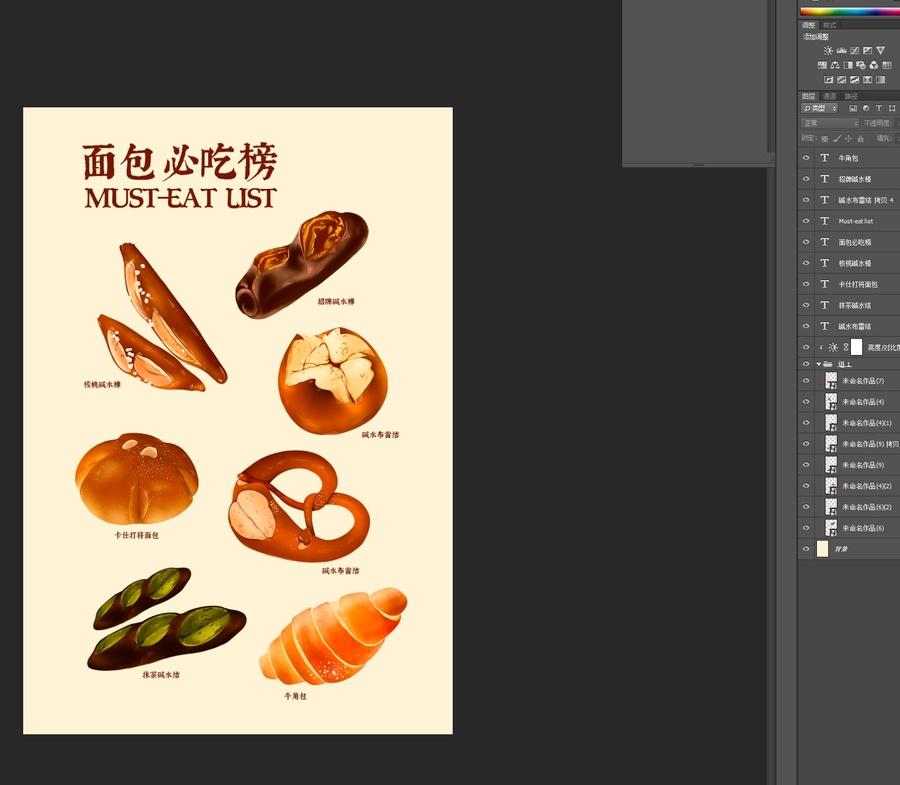The image size is (900, 785).
Task: Pick a color from the spectrum bar
Action: point(850,11)
